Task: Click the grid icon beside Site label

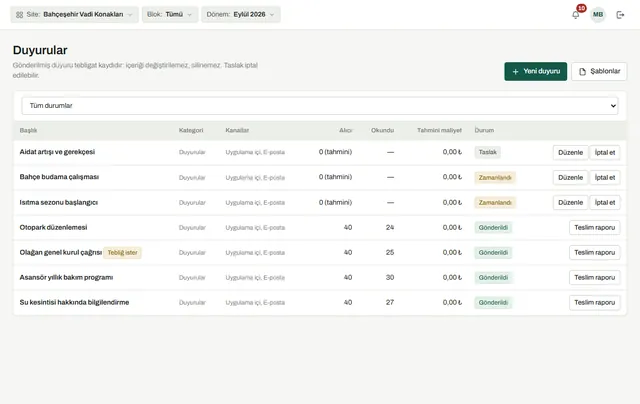Action: tap(19, 15)
